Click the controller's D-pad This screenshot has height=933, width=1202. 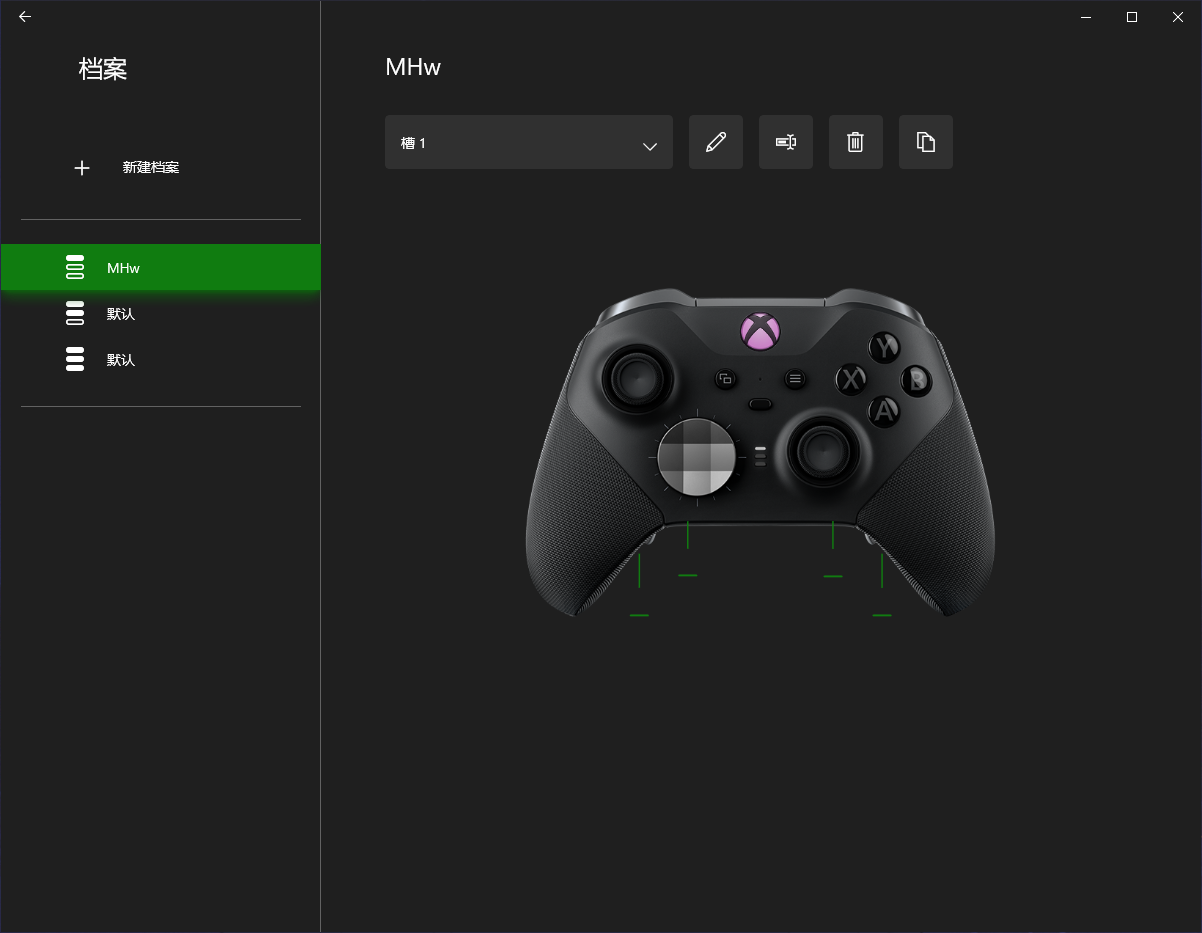pos(697,457)
